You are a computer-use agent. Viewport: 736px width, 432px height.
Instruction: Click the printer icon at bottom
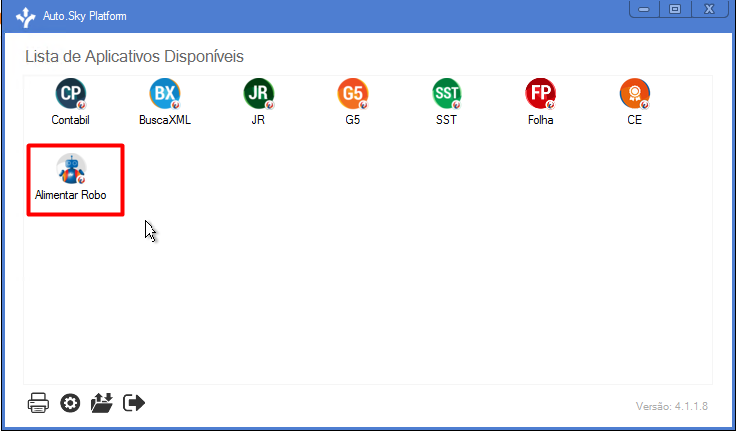point(38,403)
